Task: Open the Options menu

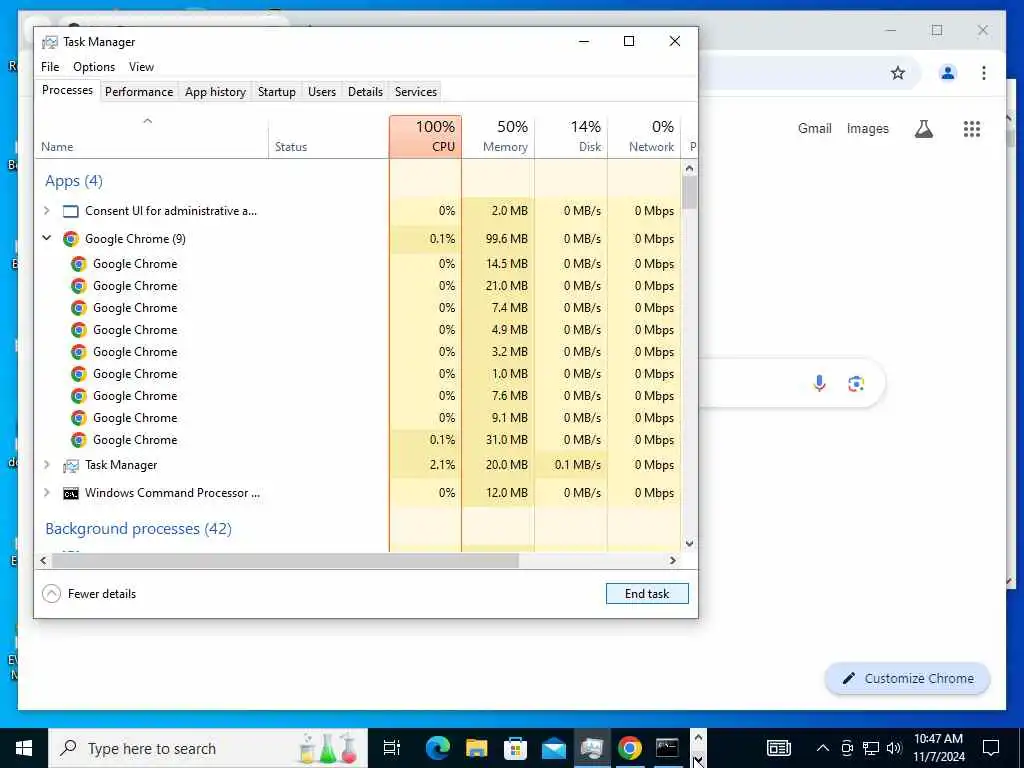Action: click(94, 67)
